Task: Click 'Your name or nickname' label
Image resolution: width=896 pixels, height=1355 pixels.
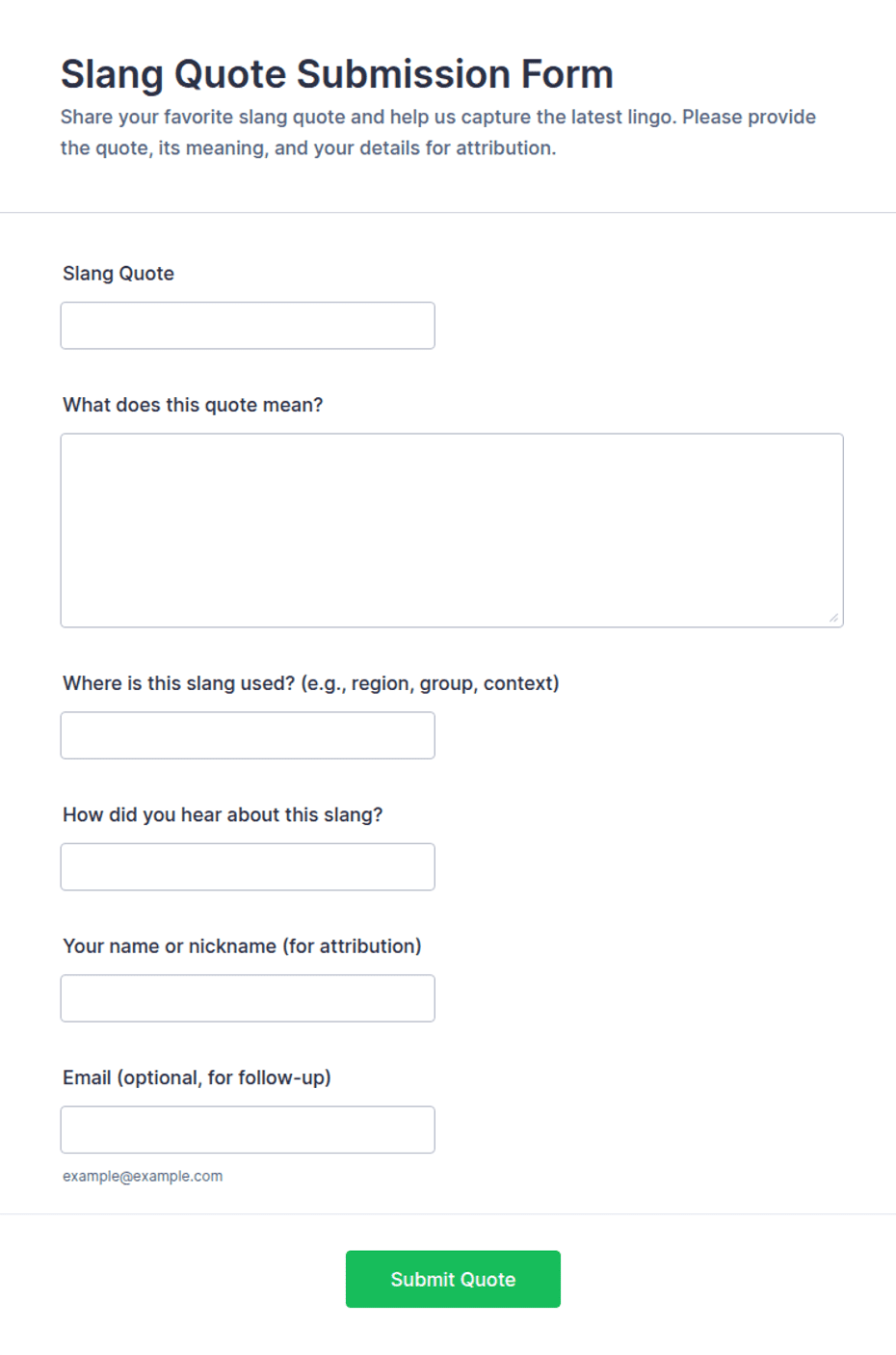Action: pos(242,946)
